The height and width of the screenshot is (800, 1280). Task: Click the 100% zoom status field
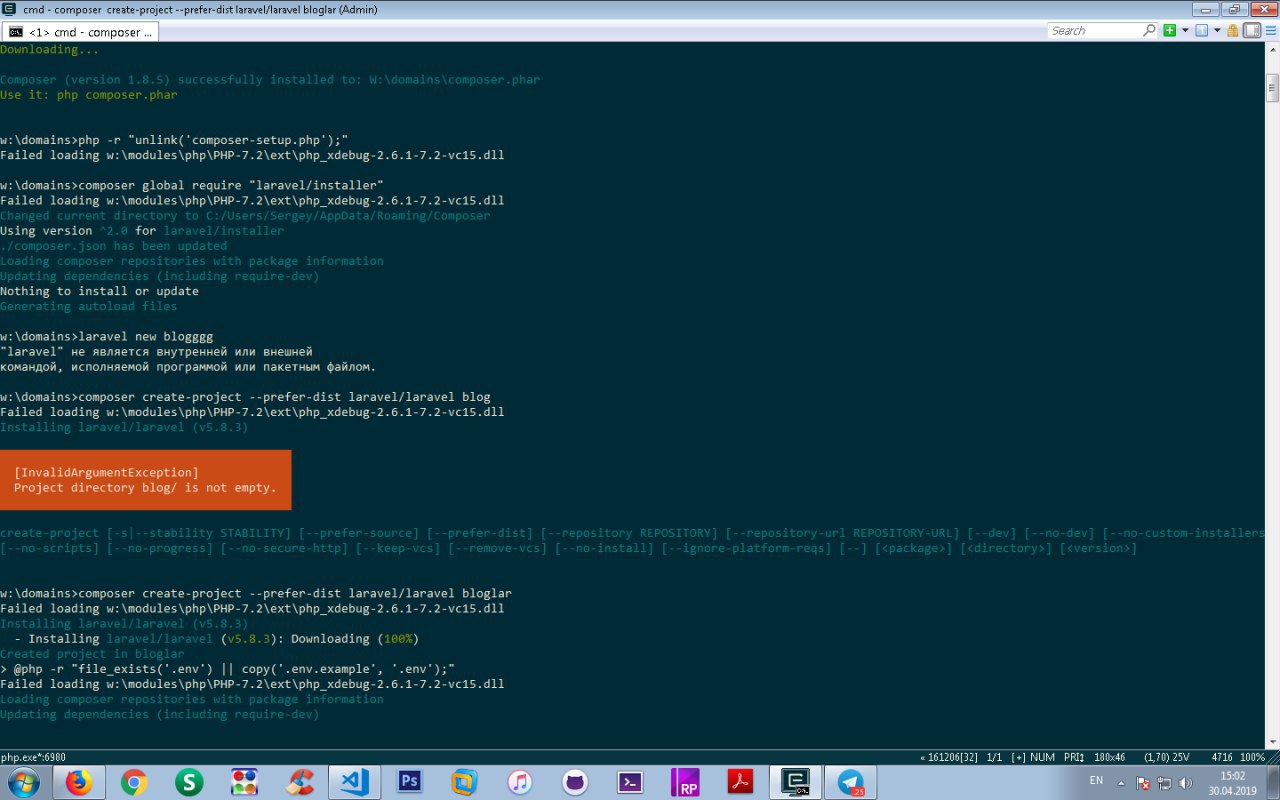pyautogui.click(x=1253, y=757)
